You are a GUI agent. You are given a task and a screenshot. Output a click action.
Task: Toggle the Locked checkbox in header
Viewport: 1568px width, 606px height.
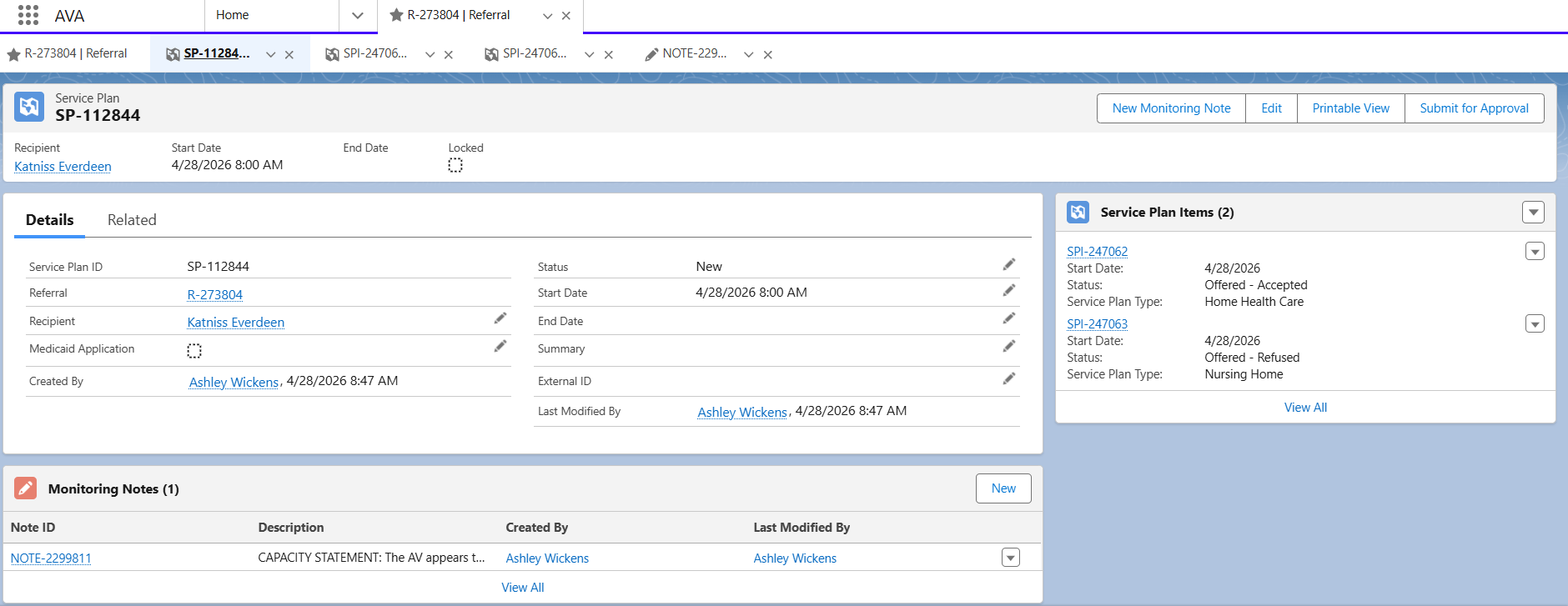455,165
